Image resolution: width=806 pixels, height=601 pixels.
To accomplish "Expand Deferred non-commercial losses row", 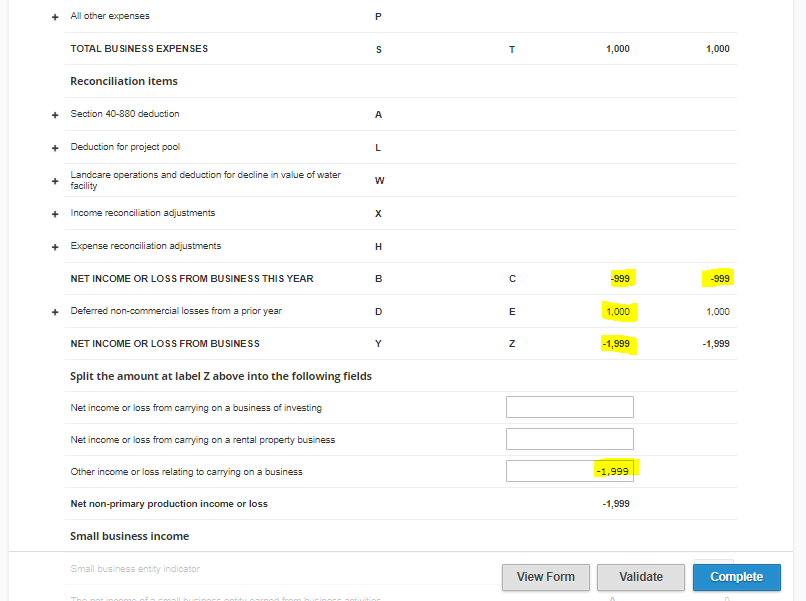I will tap(55, 312).
